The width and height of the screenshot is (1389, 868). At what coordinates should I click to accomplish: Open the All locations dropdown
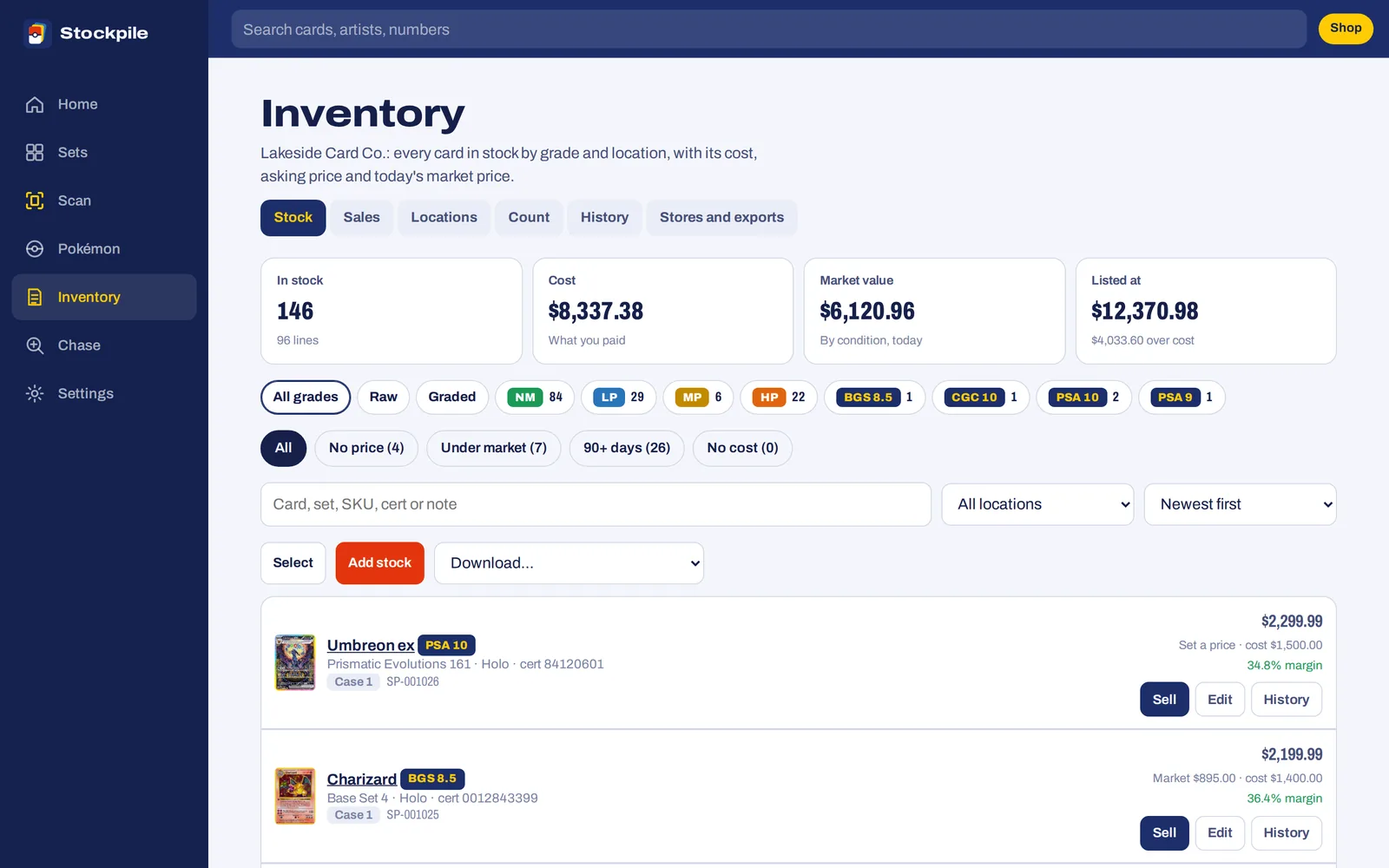pyautogui.click(x=1037, y=504)
